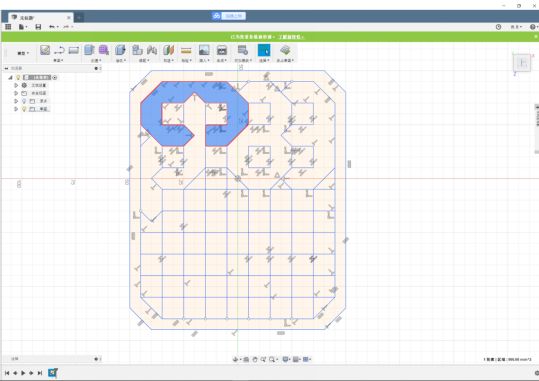
Task: Click the Save disk icon
Action: click(x=38, y=26)
